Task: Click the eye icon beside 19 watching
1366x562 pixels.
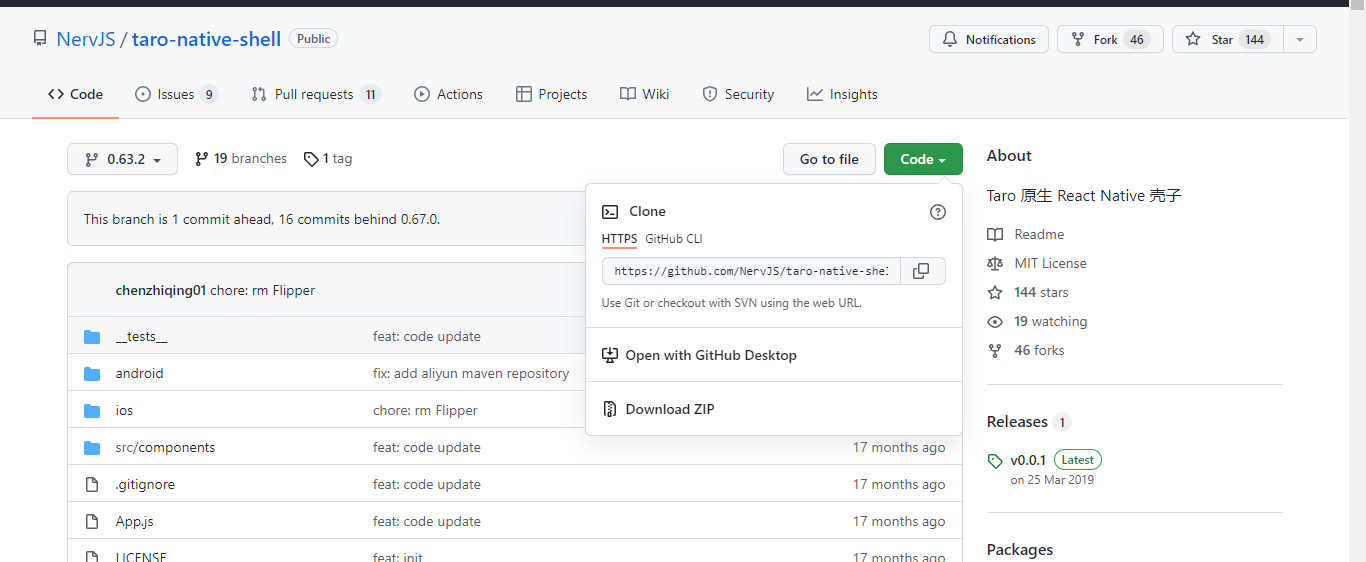Action: pos(995,322)
